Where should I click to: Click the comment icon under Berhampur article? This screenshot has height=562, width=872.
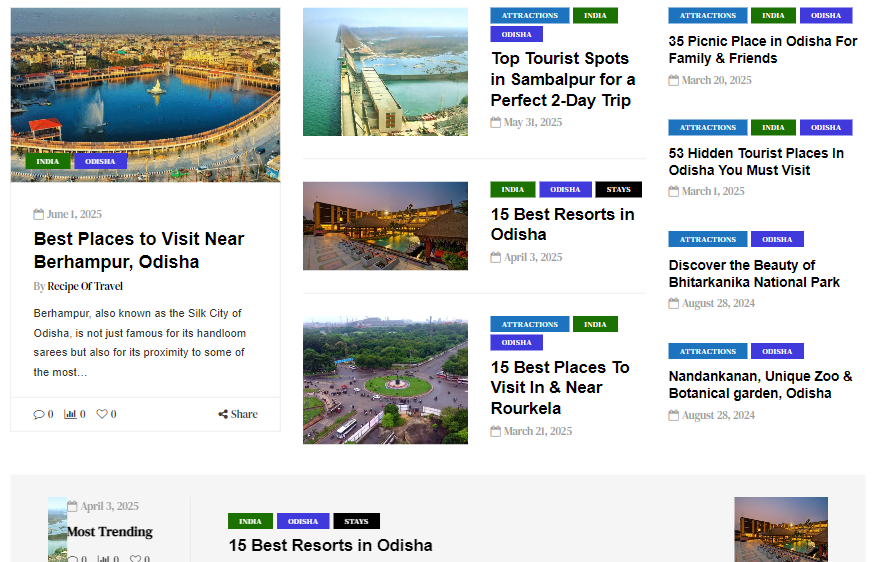coord(38,414)
